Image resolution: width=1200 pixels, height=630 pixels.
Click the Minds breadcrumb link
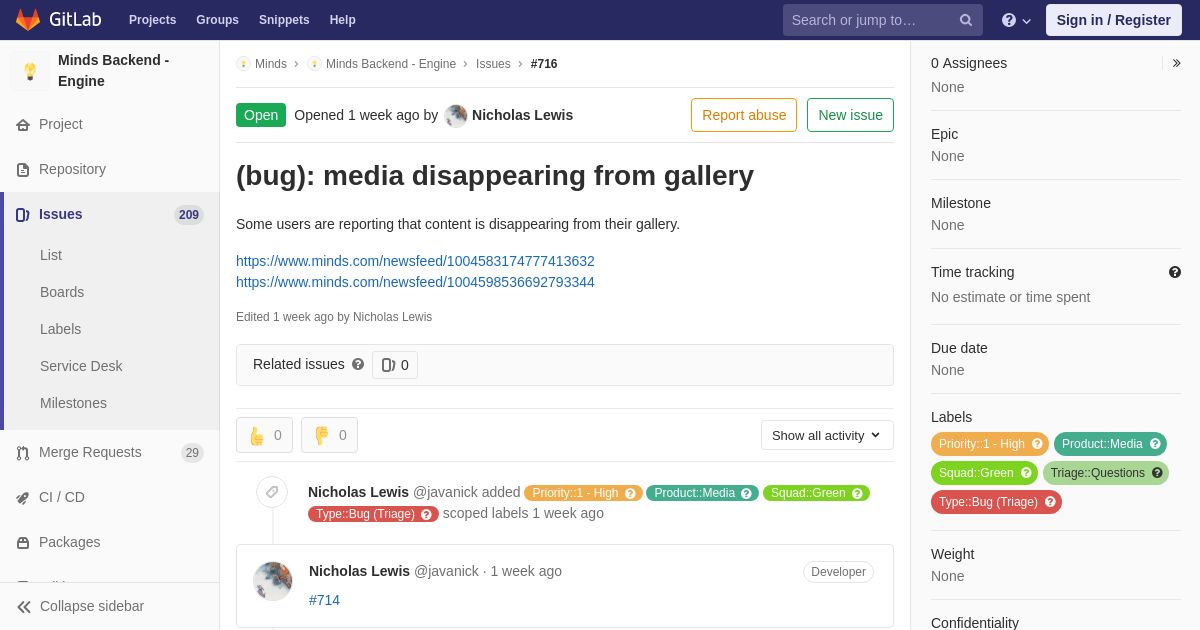tap(271, 64)
